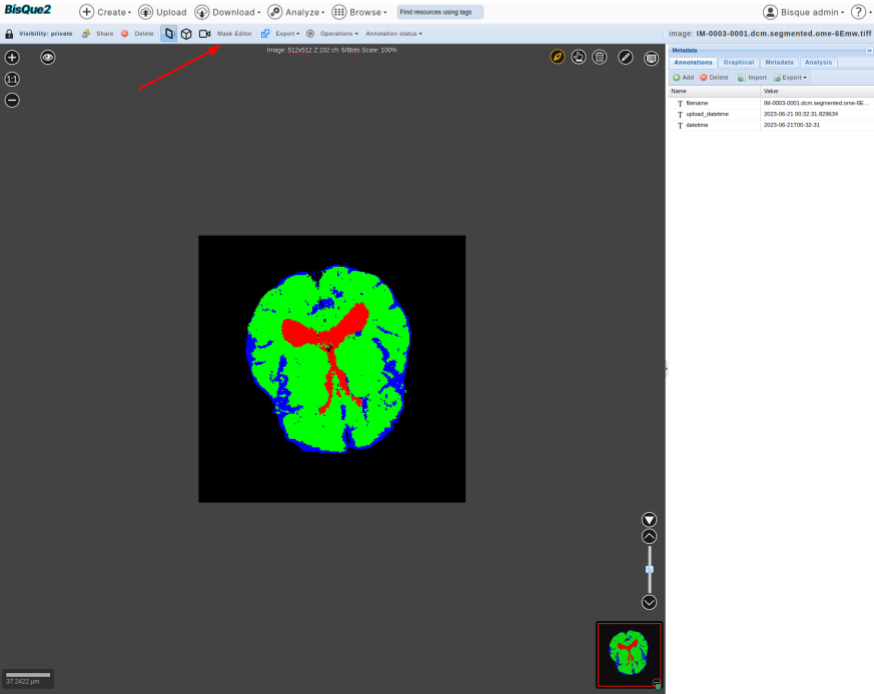The height and width of the screenshot is (694, 874).
Task: Select the pencil edit annotation tool
Action: [x=625, y=57]
